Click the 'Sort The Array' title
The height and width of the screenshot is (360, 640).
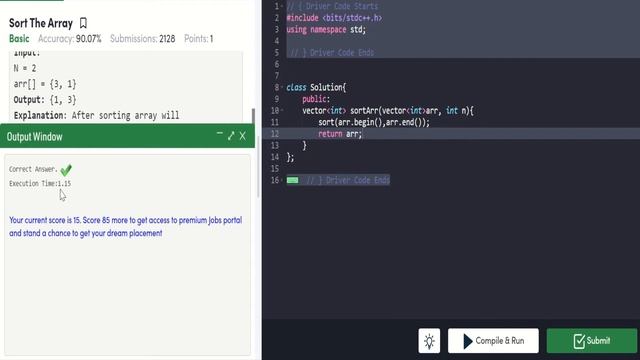(41, 23)
